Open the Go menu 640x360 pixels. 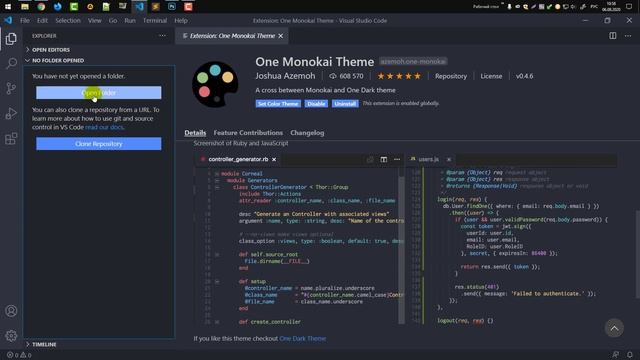point(113,20)
